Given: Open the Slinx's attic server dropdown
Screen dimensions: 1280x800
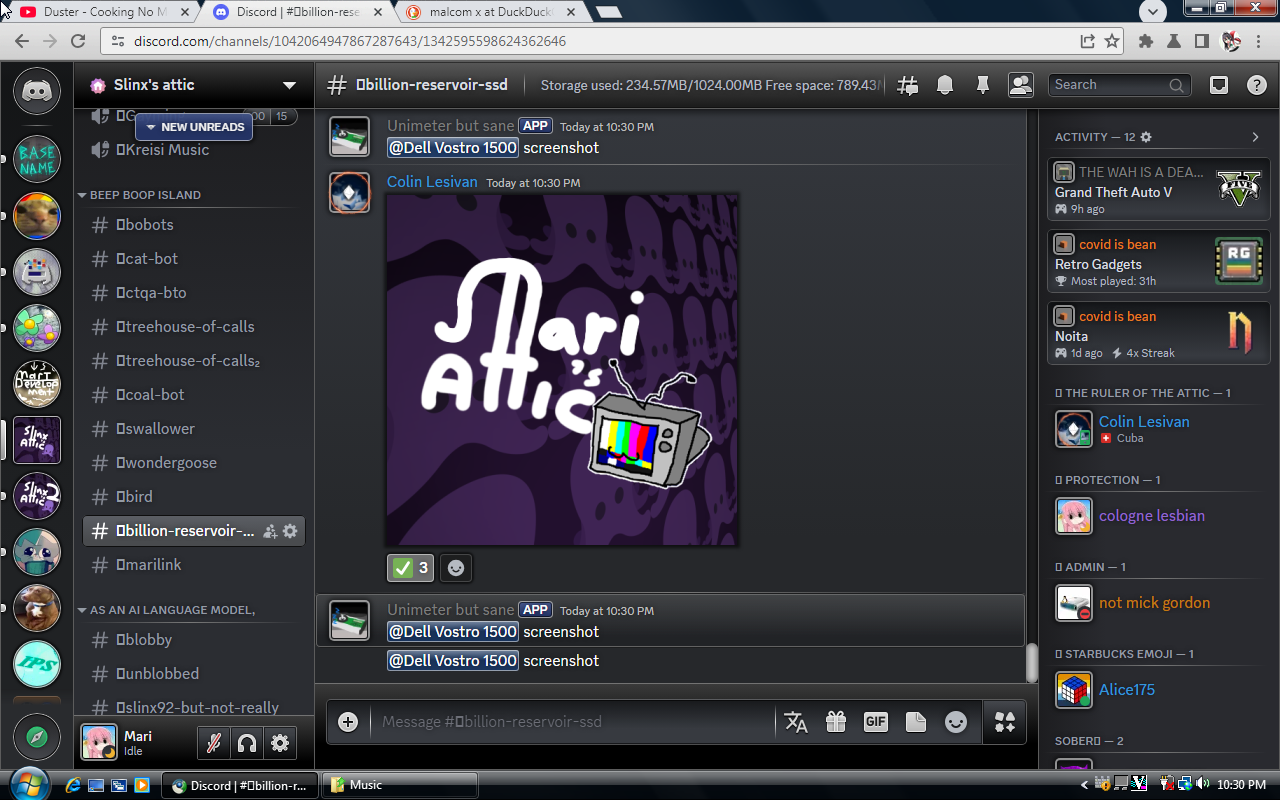Looking at the screenshot, I should (x=289, y=85).
